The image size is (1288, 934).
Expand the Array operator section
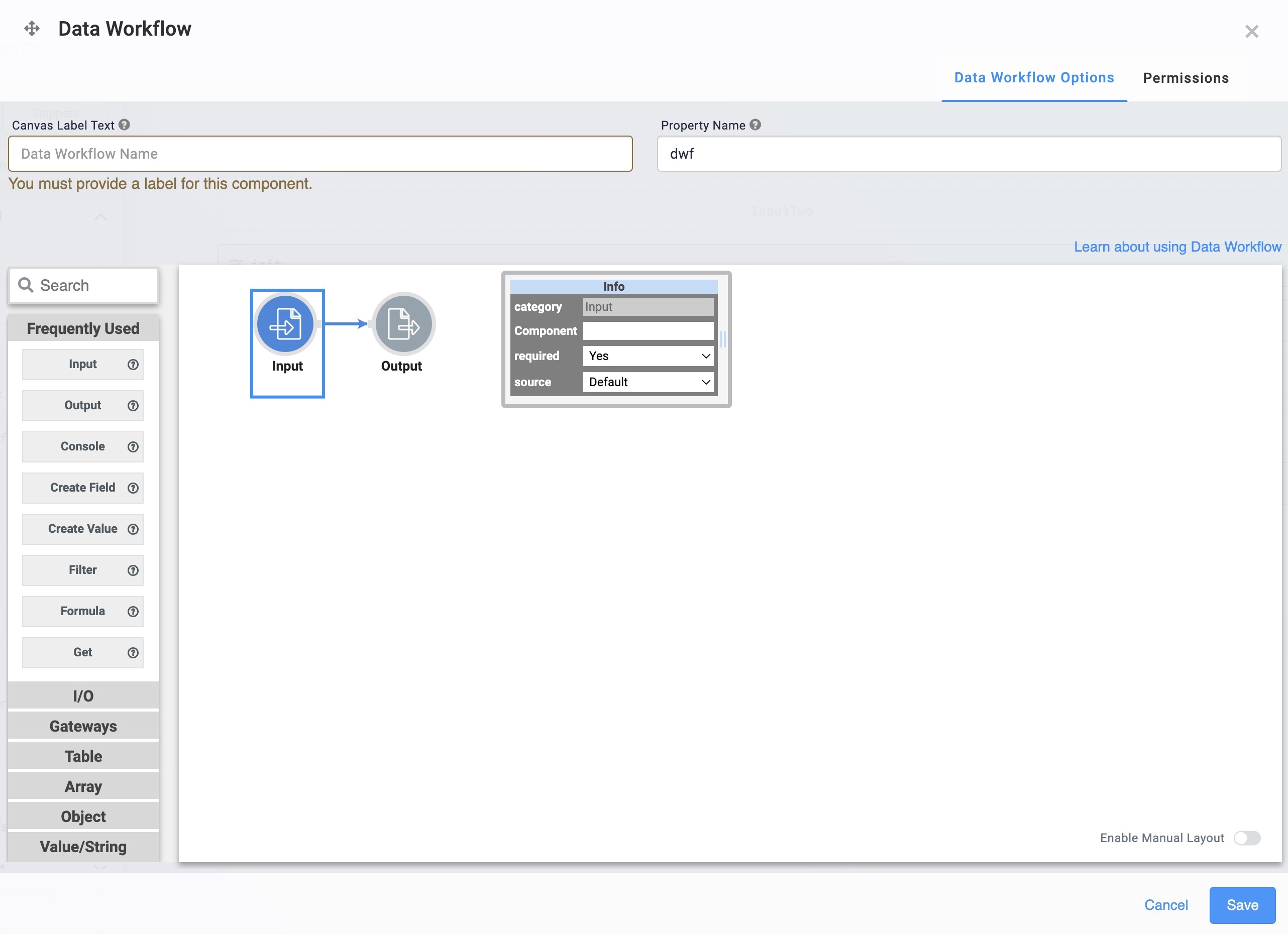point(83,786)
